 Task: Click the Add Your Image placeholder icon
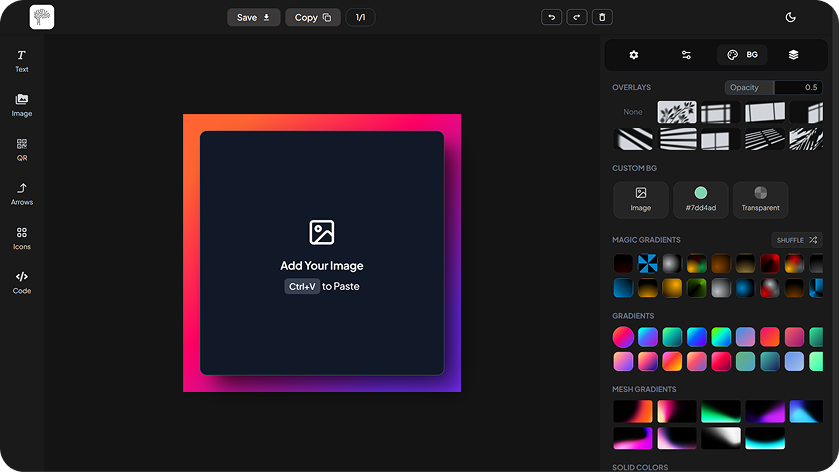[322, 232]
